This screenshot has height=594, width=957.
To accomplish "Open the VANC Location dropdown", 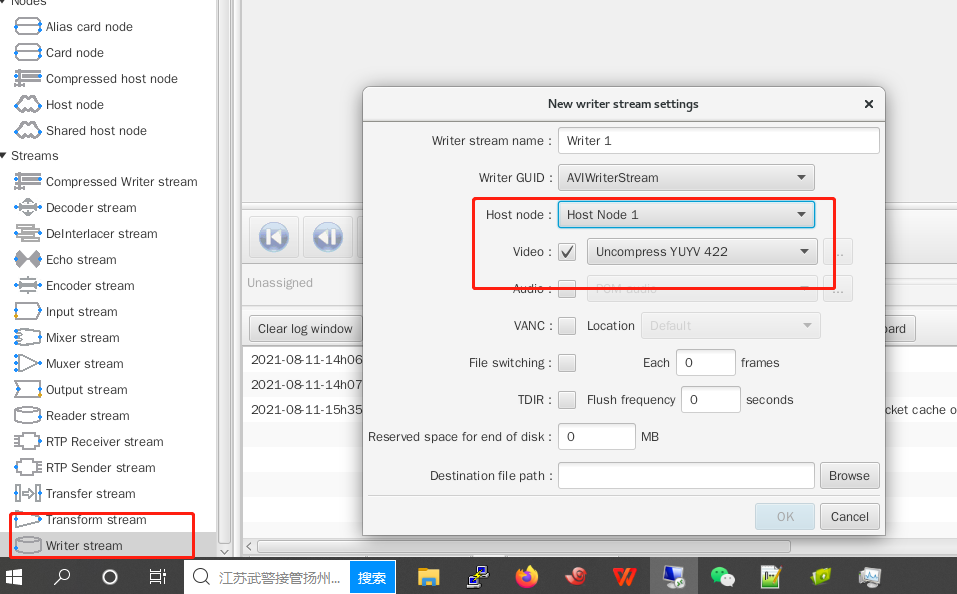I will tap(731, 325).
